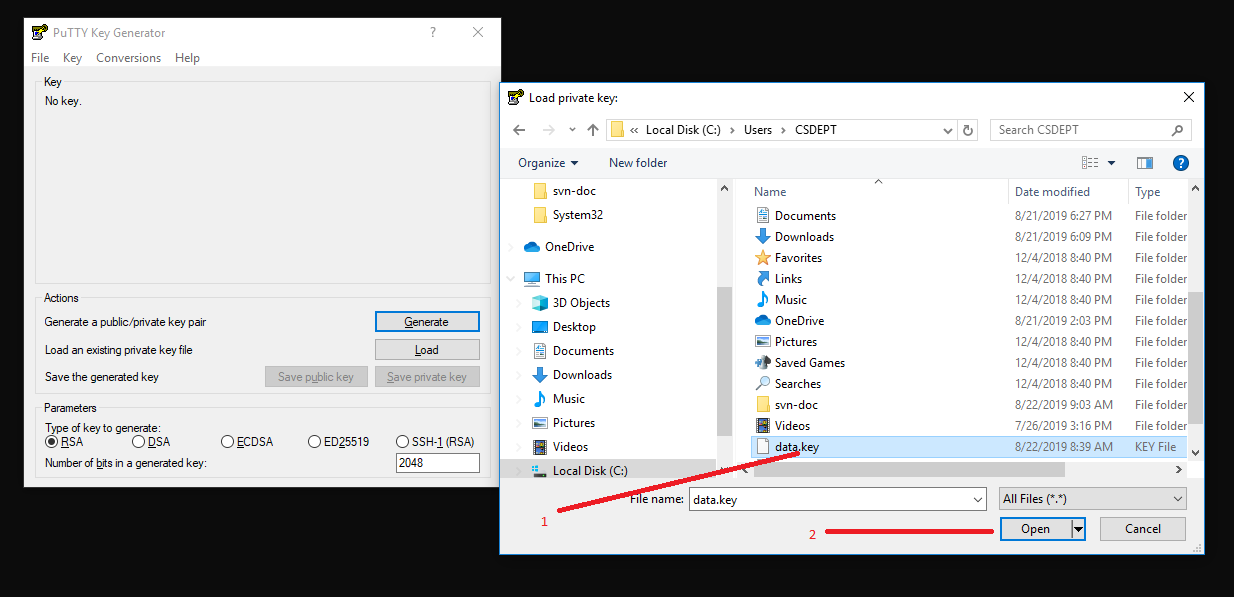
Task: Toggle the preview pane icon
Action: (1145, 163)
